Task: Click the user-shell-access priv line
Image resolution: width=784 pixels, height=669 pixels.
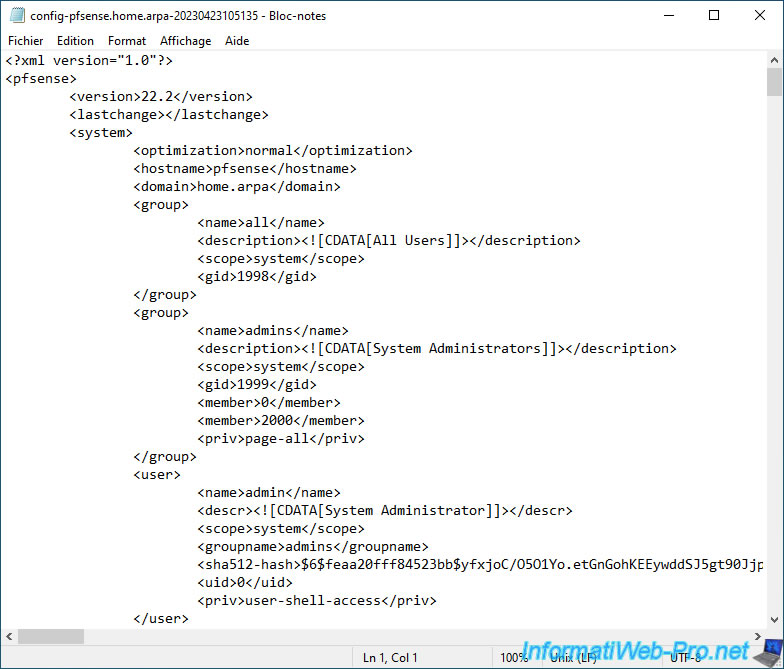Action: [317, 600]
